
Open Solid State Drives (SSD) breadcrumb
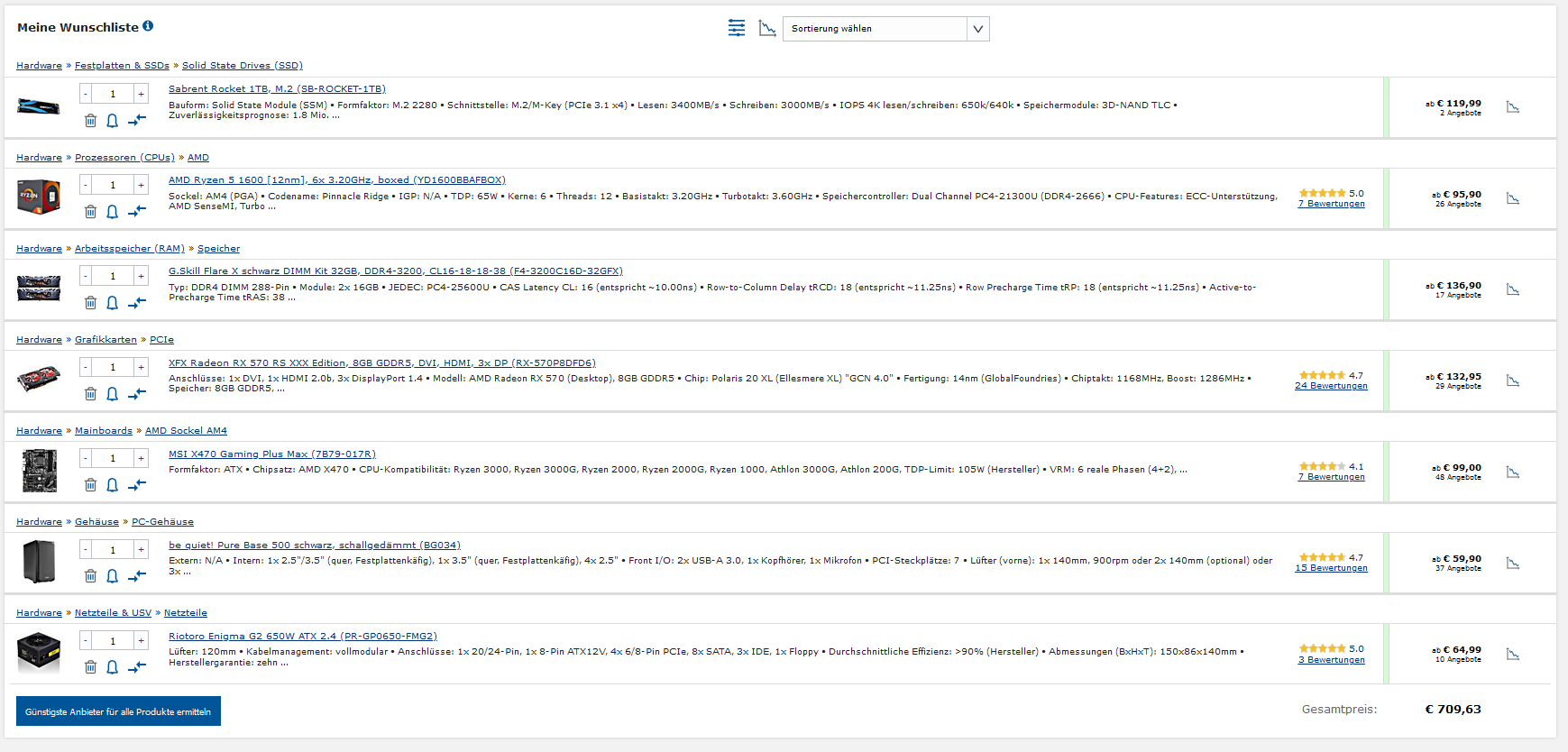243,65
